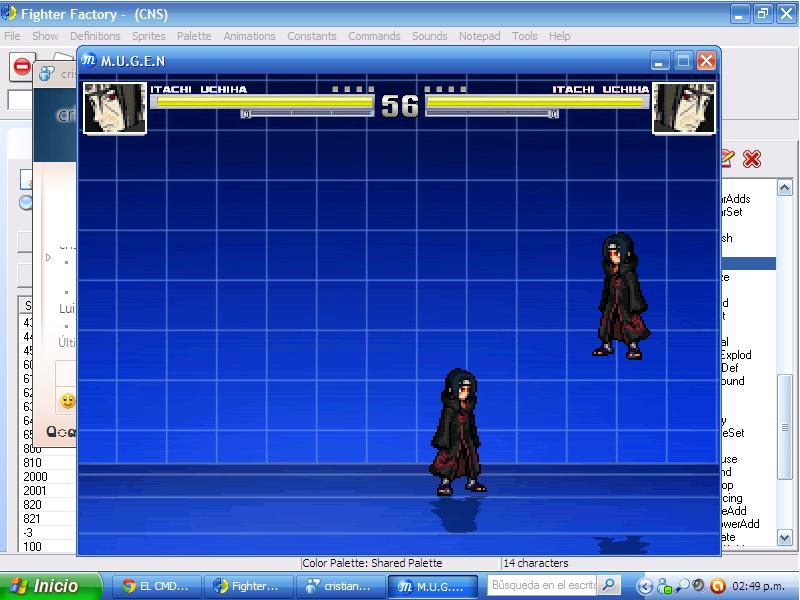Expand hidden tray icons with the arrow
Image resolution: width=800 pixels, height=600 pixels.
644,586
